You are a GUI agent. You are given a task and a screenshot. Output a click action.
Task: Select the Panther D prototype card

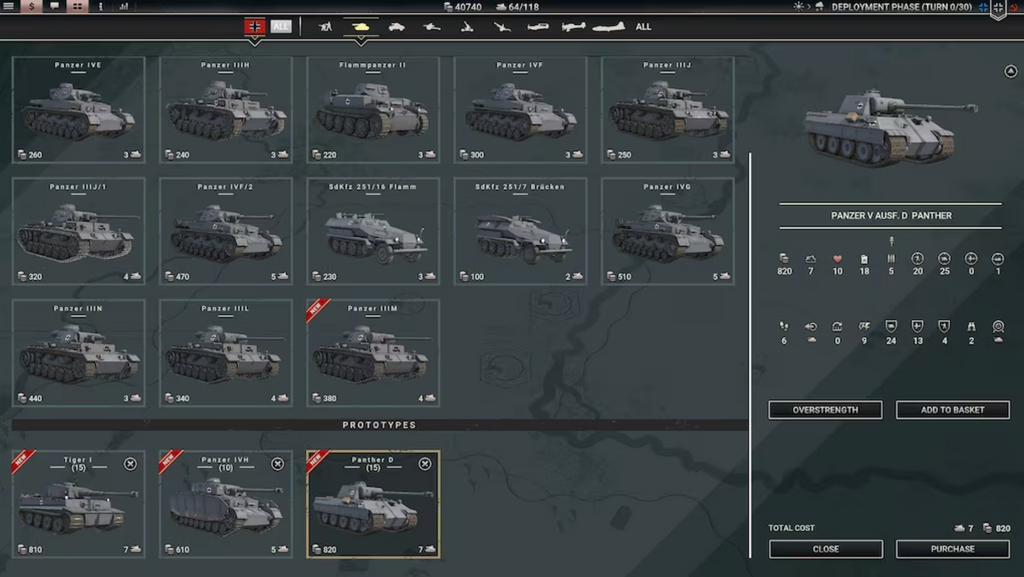[373, 504]
